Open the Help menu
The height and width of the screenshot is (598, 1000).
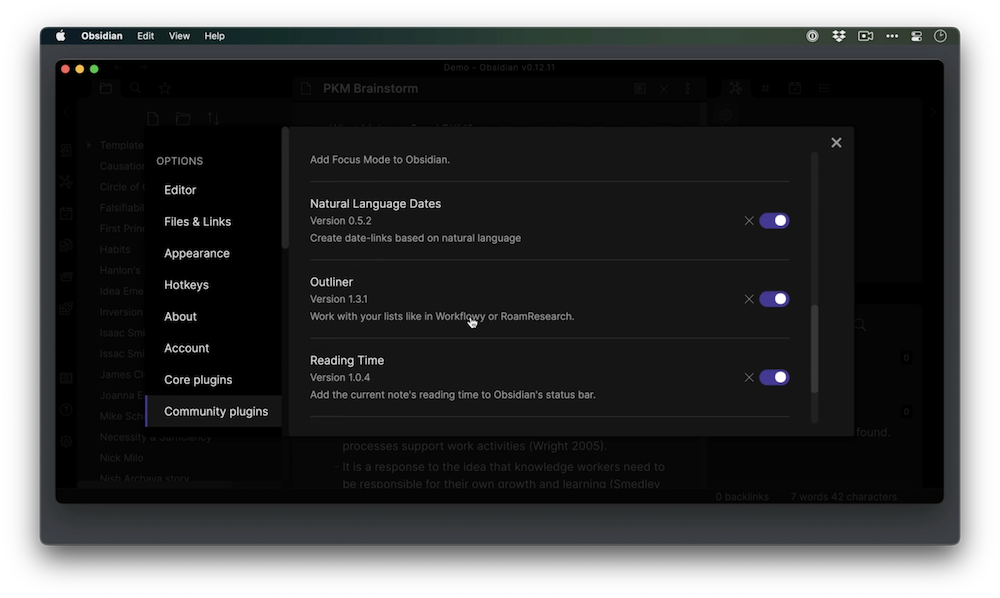click(214, 36)
